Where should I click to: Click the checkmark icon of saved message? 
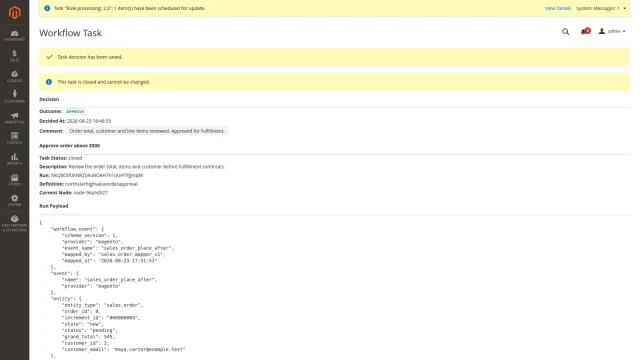[49, 57]
